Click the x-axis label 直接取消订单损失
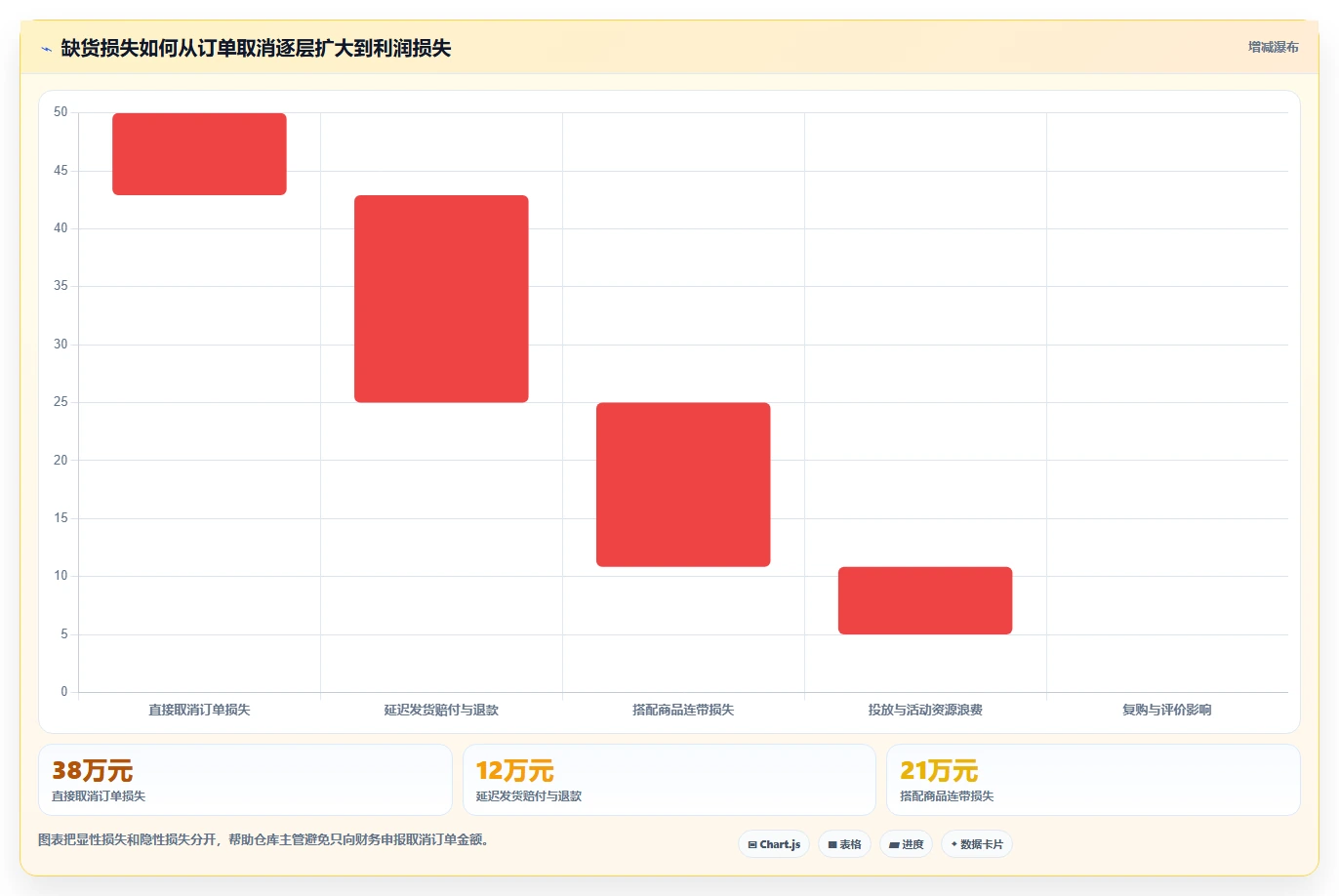Viewport: 1339px width, 896px height. pos(199,710)
